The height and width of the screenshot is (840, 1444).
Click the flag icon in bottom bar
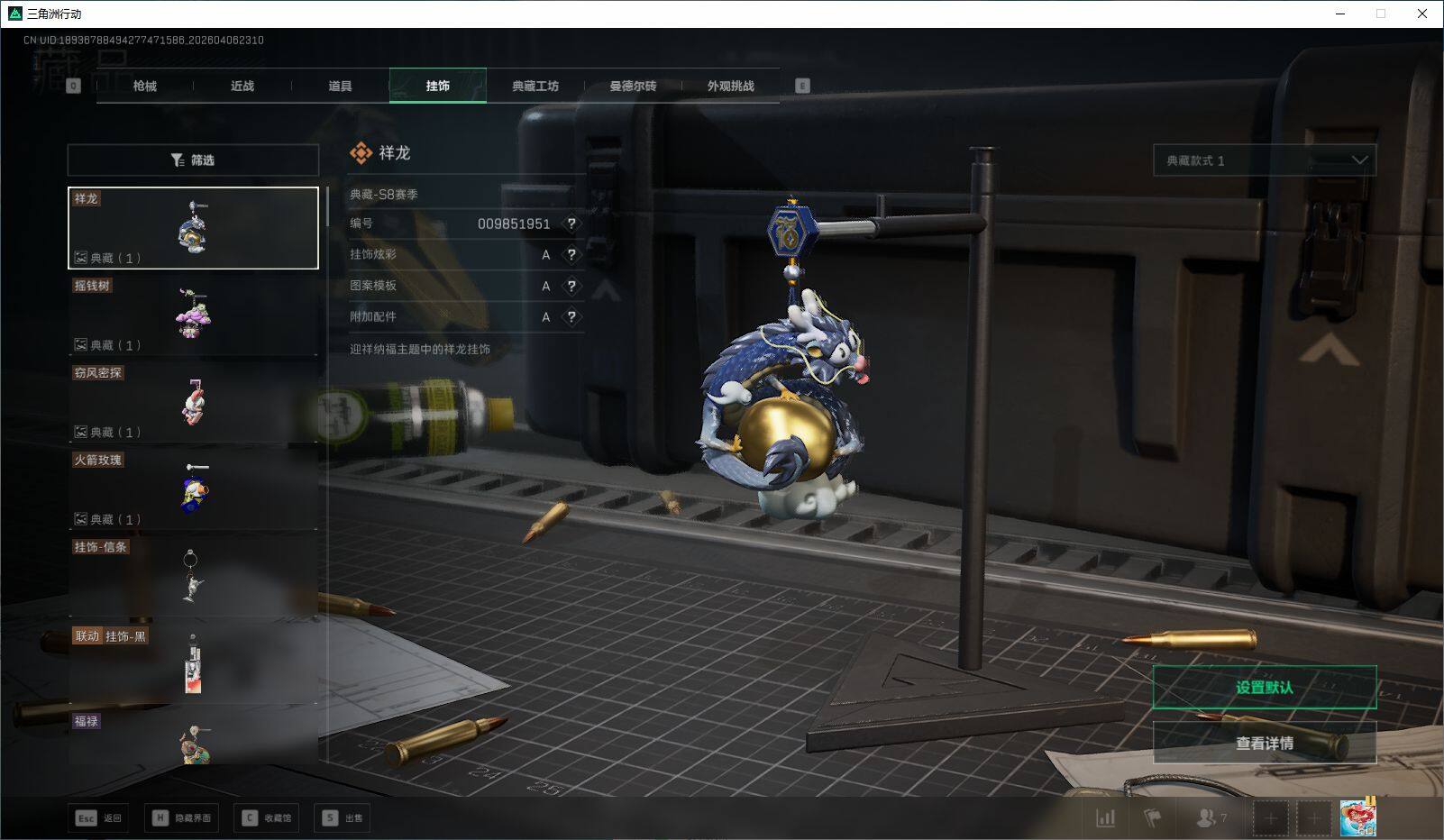(1153, 817)
